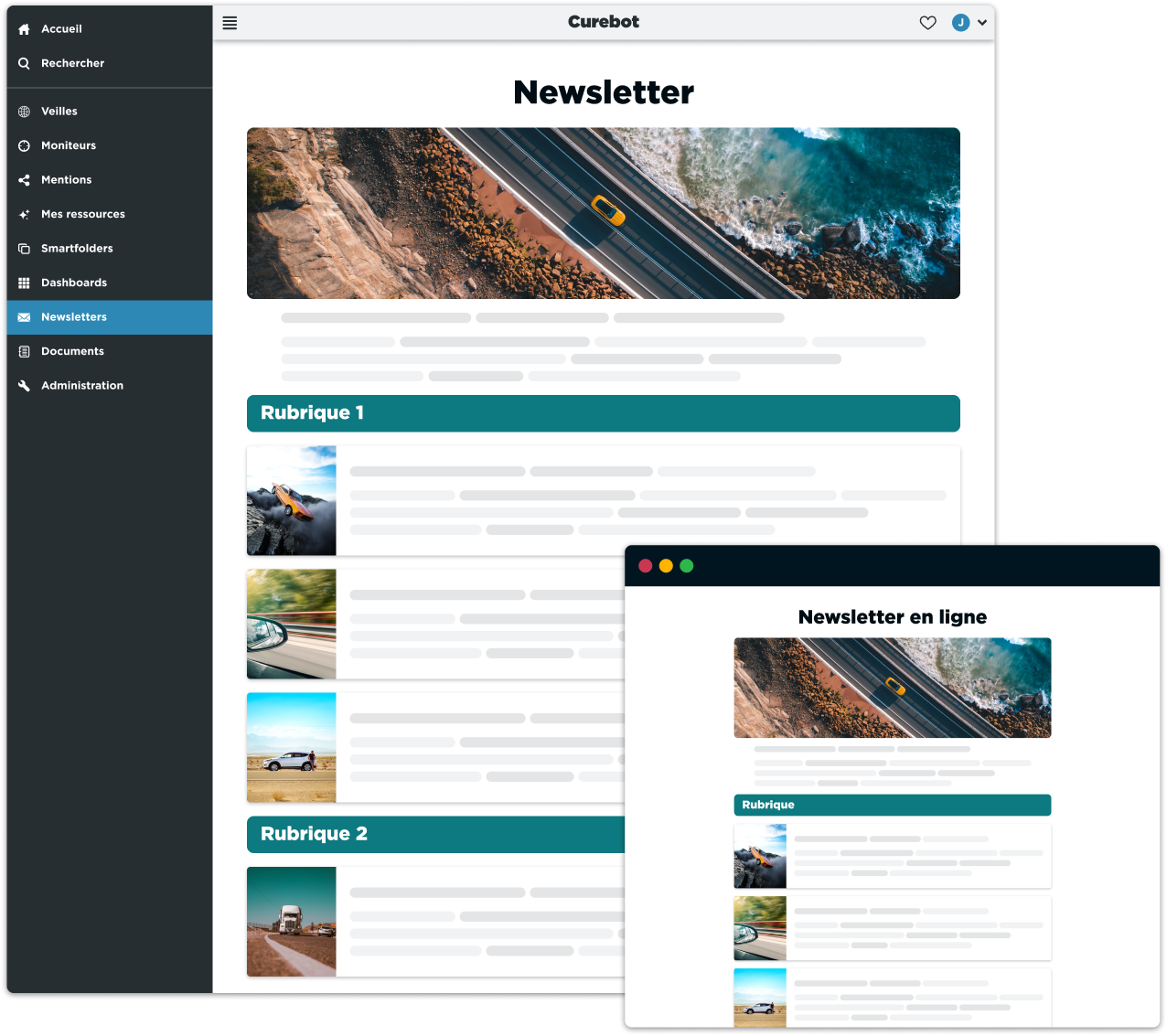Viewport: 1167px width, 1036px height.
Task: Open Rechercher in the sidebar
Action: pyautogui.click(x=110, y=63)
